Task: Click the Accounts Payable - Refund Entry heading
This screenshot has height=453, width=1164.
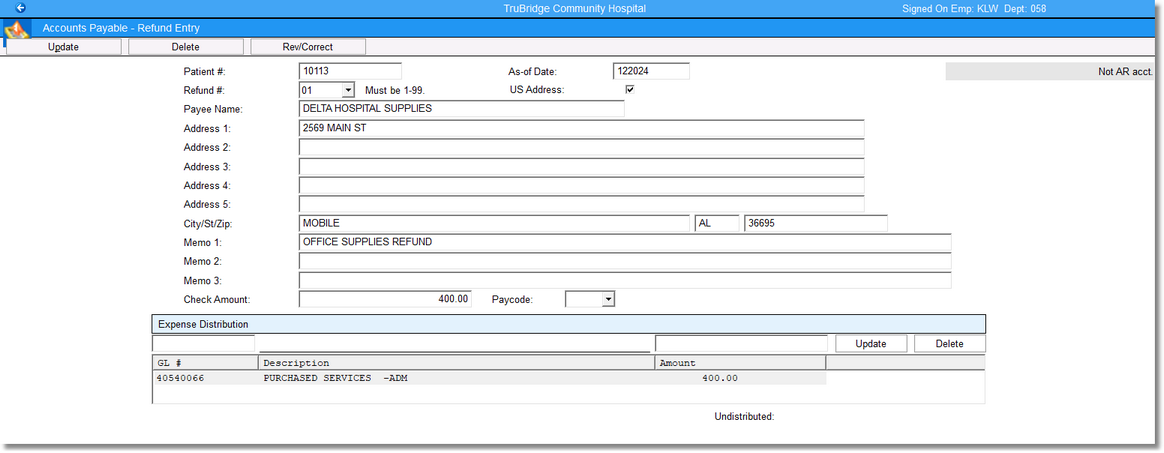Action: pyautogui.click(x=121, y=28)
